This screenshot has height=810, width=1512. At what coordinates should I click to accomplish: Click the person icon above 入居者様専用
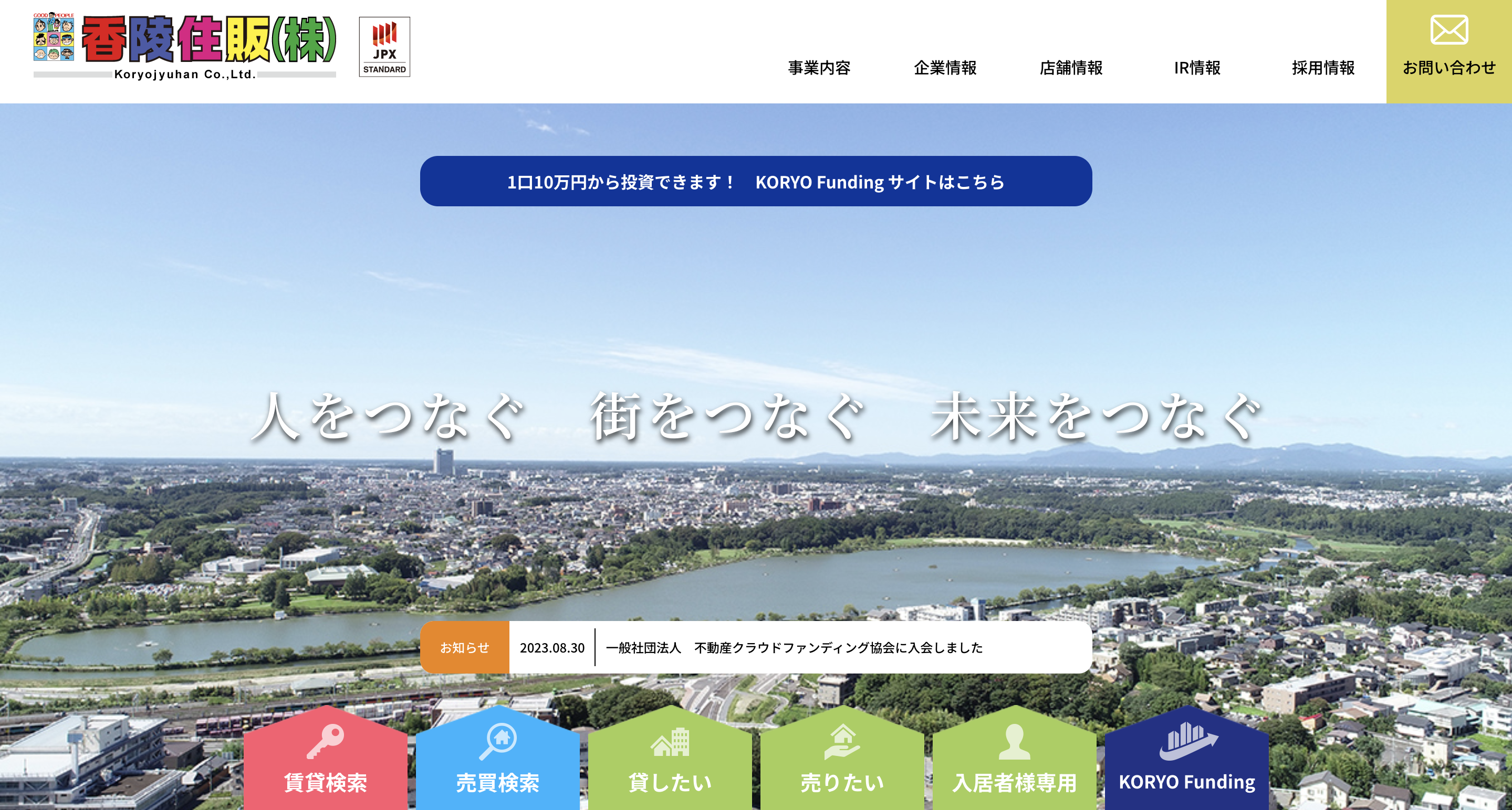[x=1014, y=741]
